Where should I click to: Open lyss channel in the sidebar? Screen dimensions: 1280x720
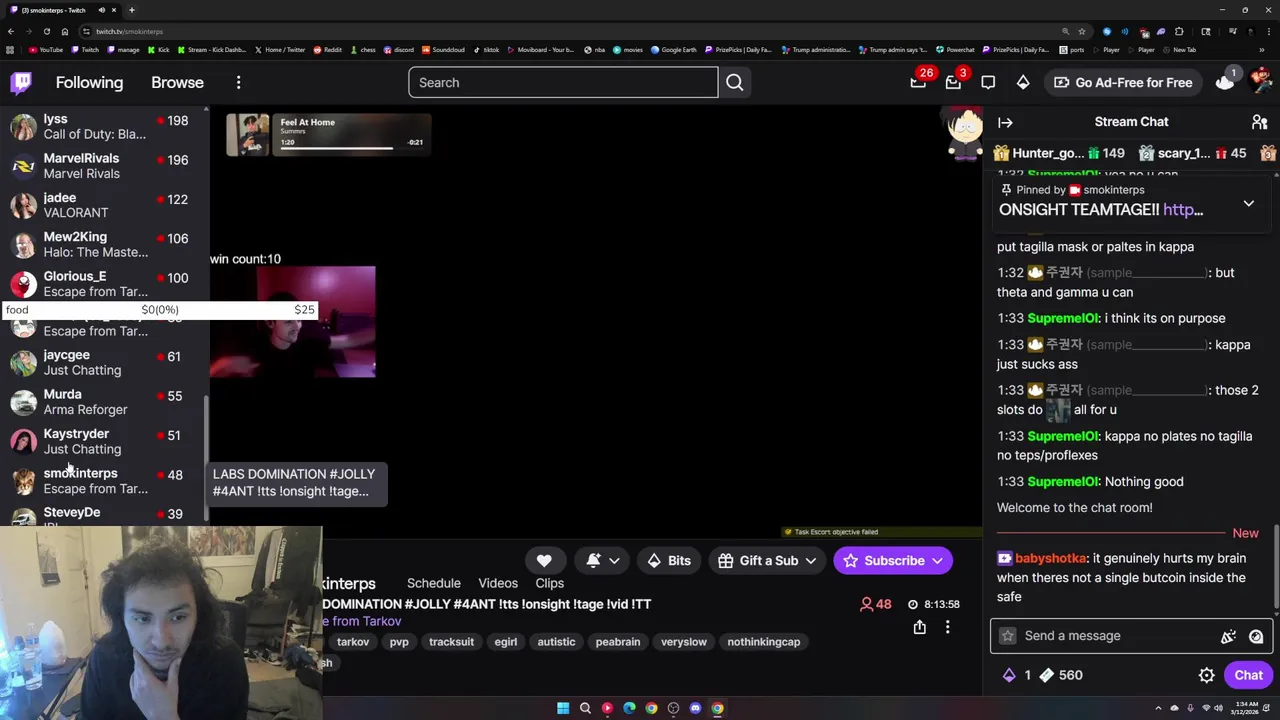tap(104, 127)
